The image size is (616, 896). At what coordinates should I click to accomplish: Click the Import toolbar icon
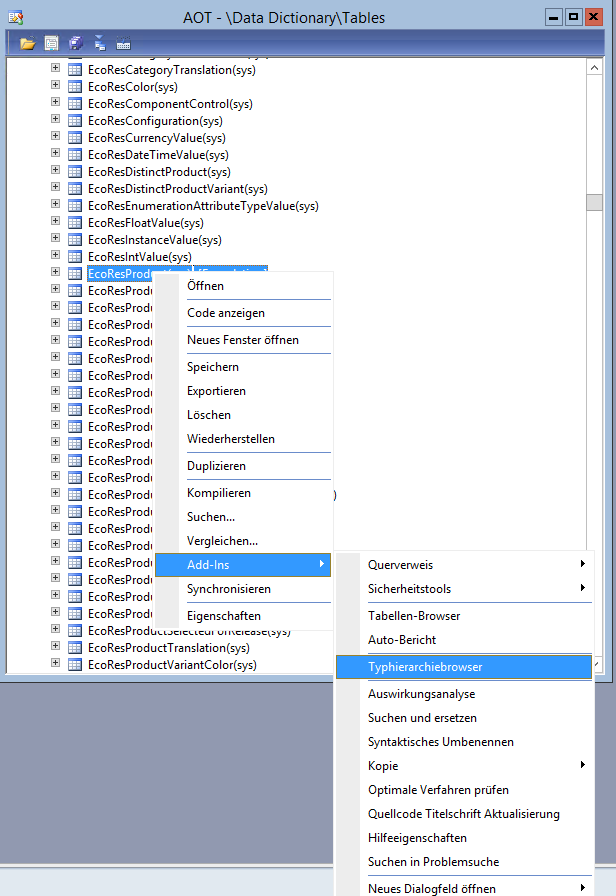(x=100, y=43)
